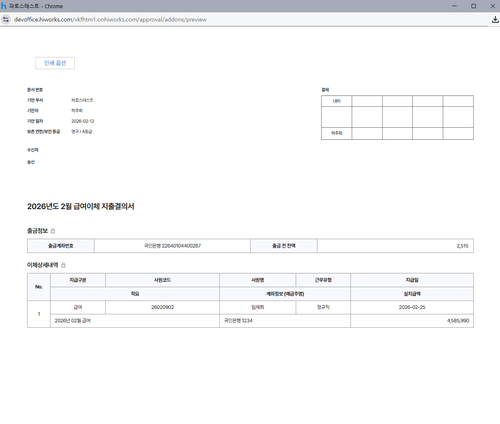Click the 인쇄 옵션 button
Screen dimensions: 500x424
55,63
